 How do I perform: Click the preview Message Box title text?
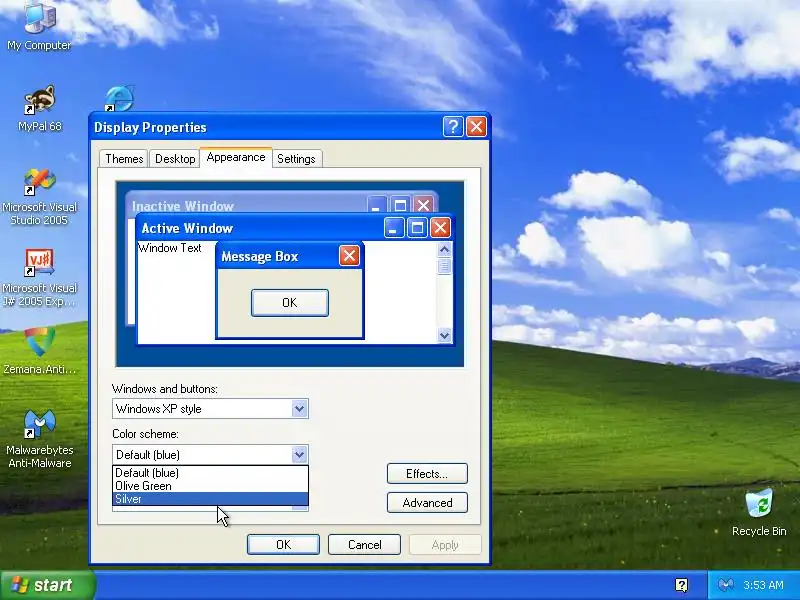tap(259, 256)
